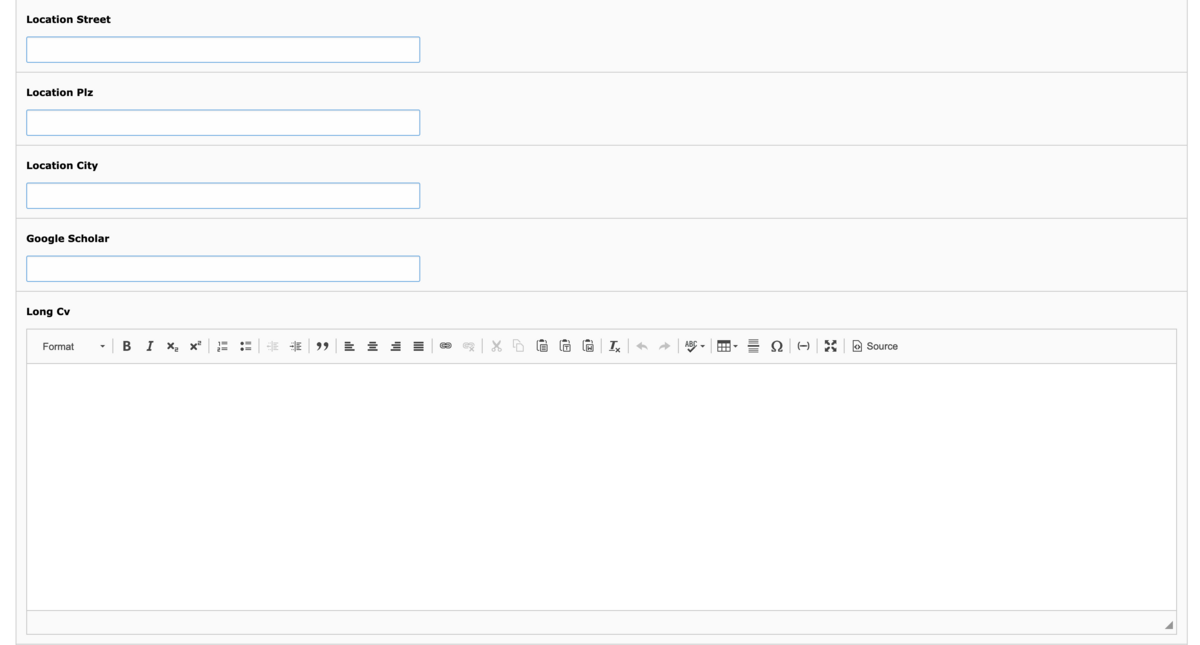The image size is (1200, 645).
Task: Justify the text alignment
Action: point(419,346)
